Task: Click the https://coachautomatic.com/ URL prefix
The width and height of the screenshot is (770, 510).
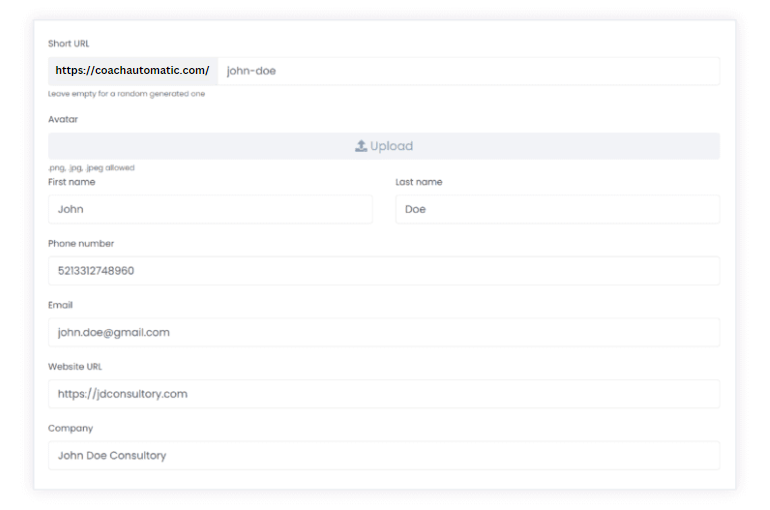Action: (132, 71)
